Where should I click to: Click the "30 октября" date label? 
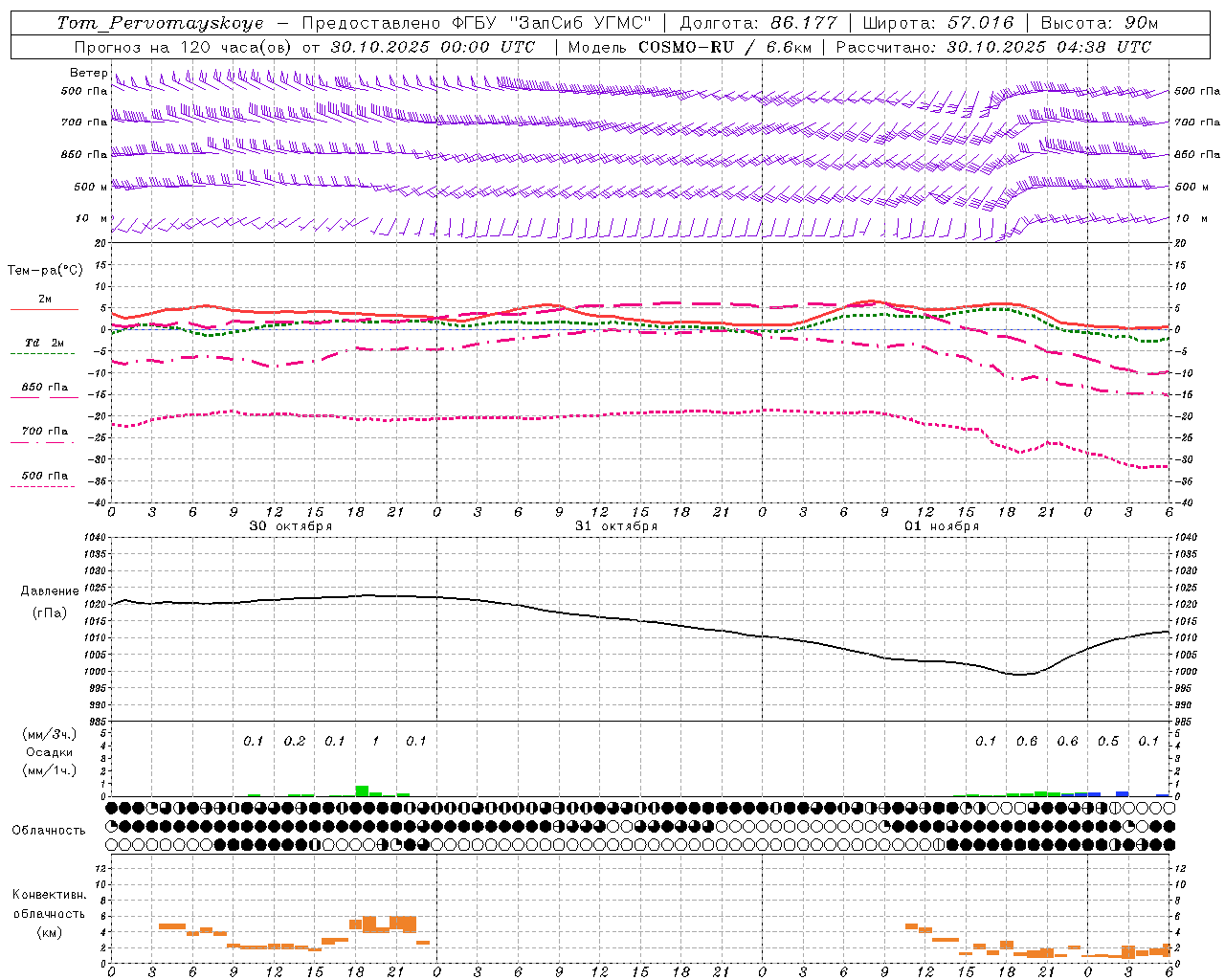click(x=291, y=526)
